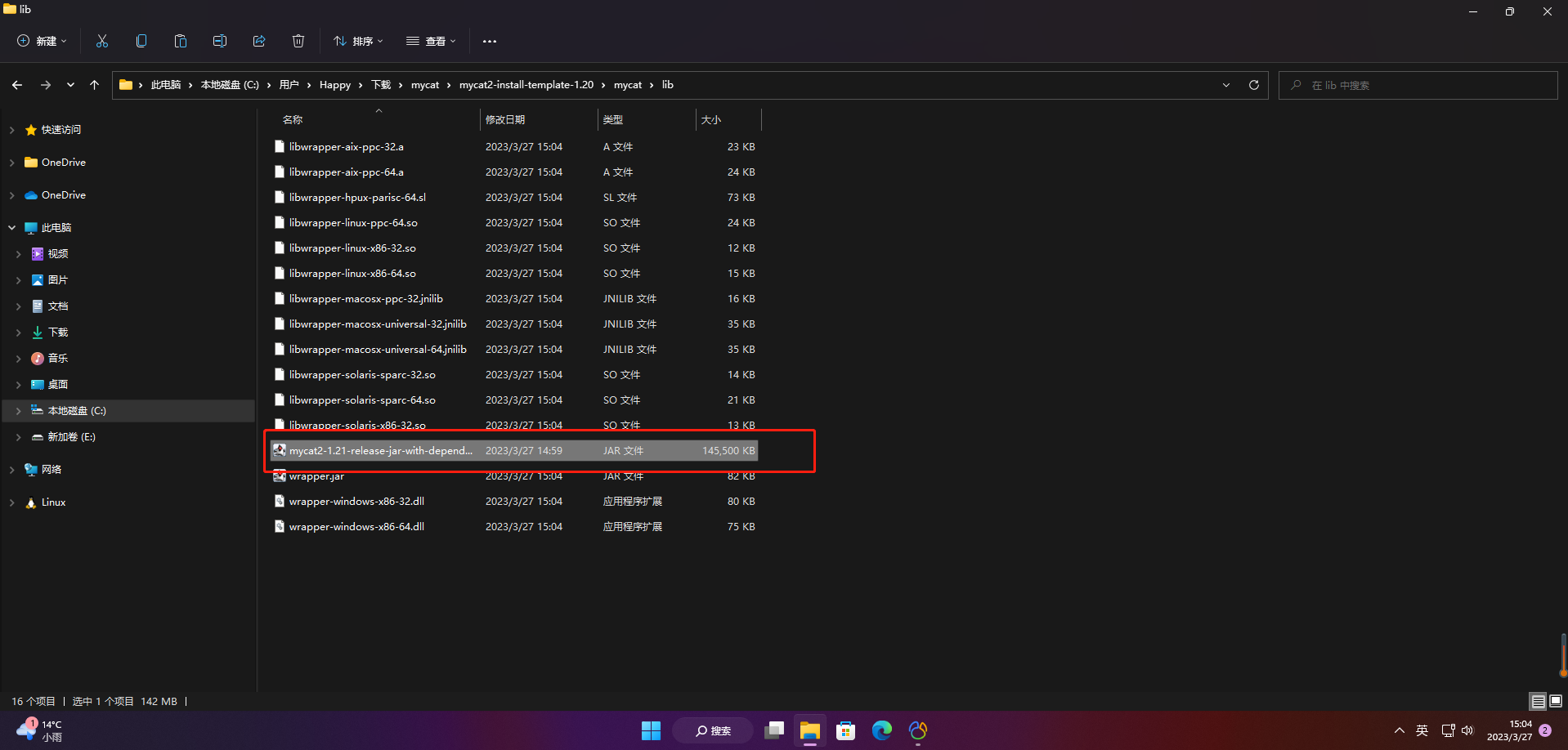The width and height of the screenshot is (1568, 750).
Task: Click the Share icon in toolbar
Action: pyautogui.click(x=259, y=41)
